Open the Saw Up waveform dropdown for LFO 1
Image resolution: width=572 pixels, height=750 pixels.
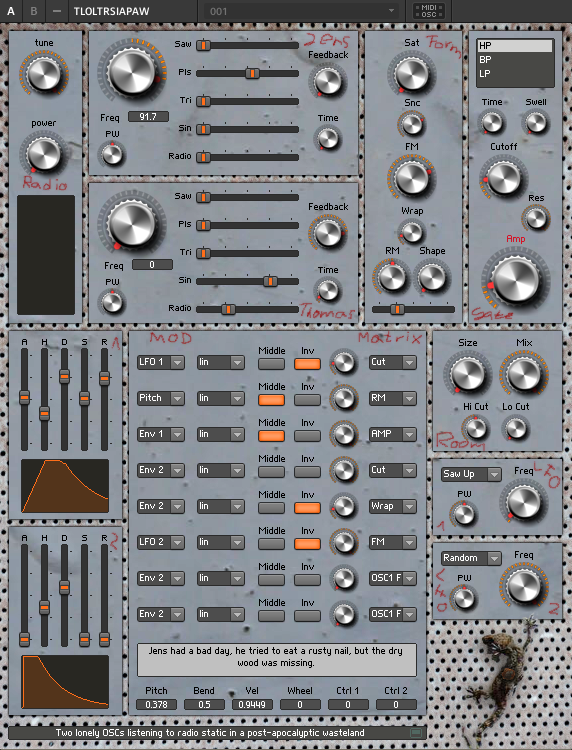(471, 474)
